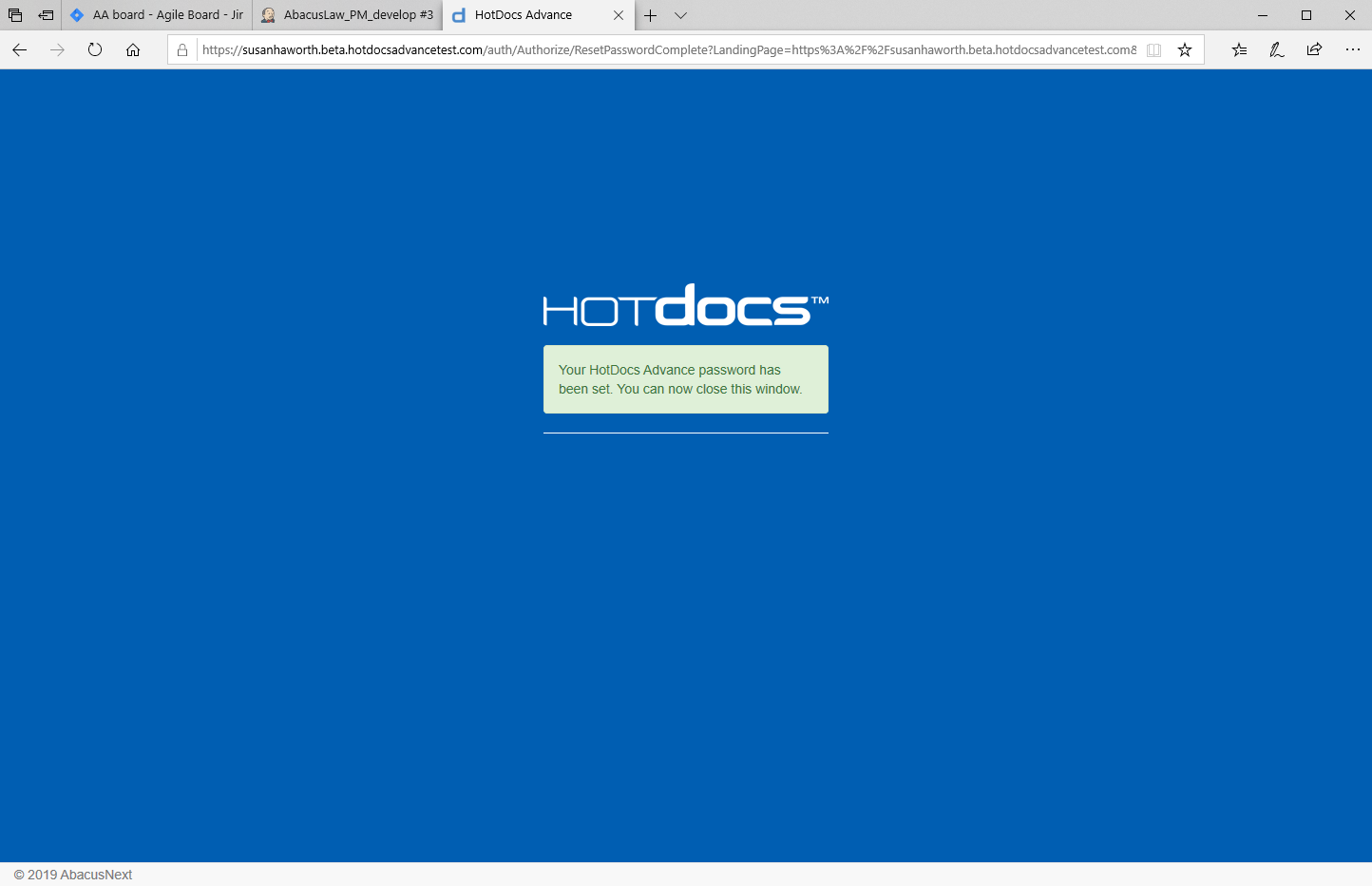Minimize the browser window
This screenshot has width=1372, height=886.
(1263, 15)
